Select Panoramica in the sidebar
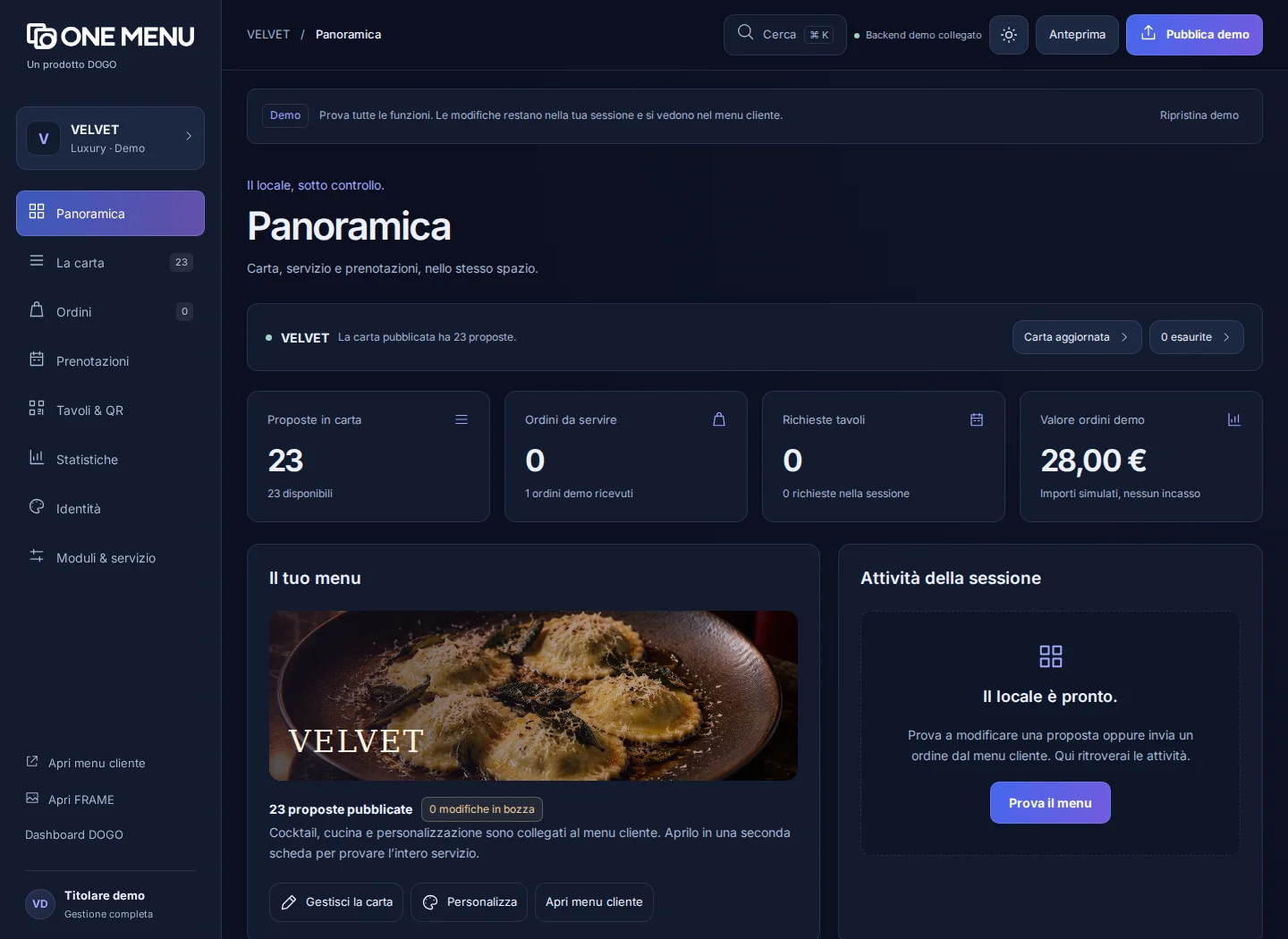 click(110, 213)
